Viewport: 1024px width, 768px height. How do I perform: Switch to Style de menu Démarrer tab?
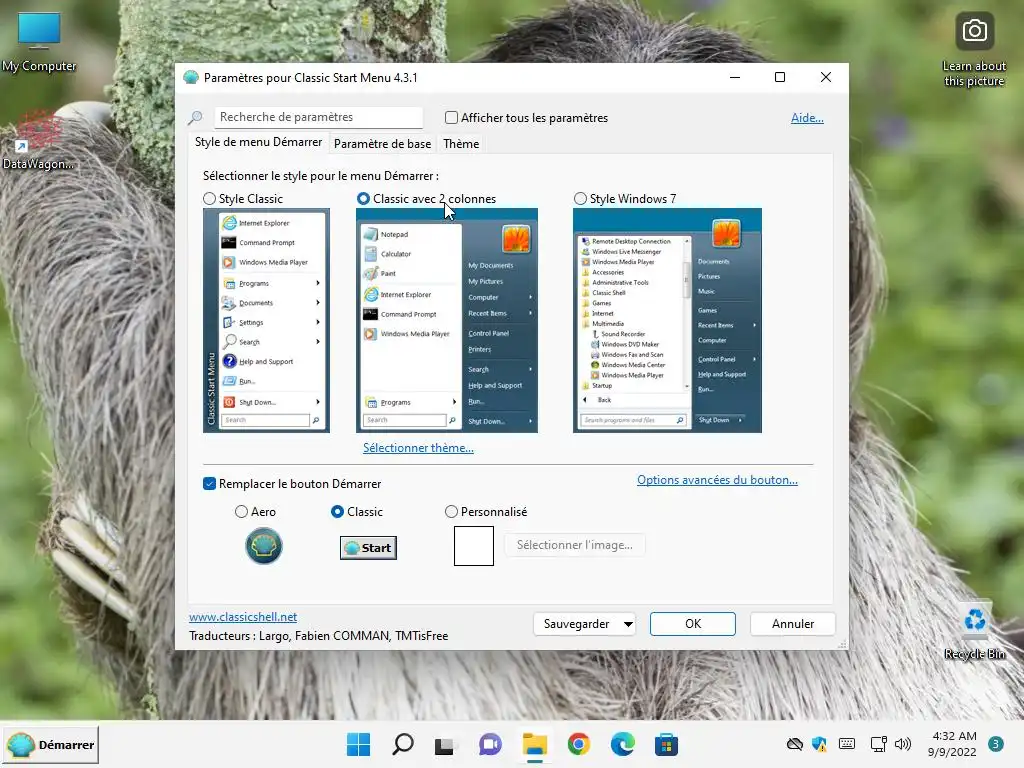click(x=259, y=142)
